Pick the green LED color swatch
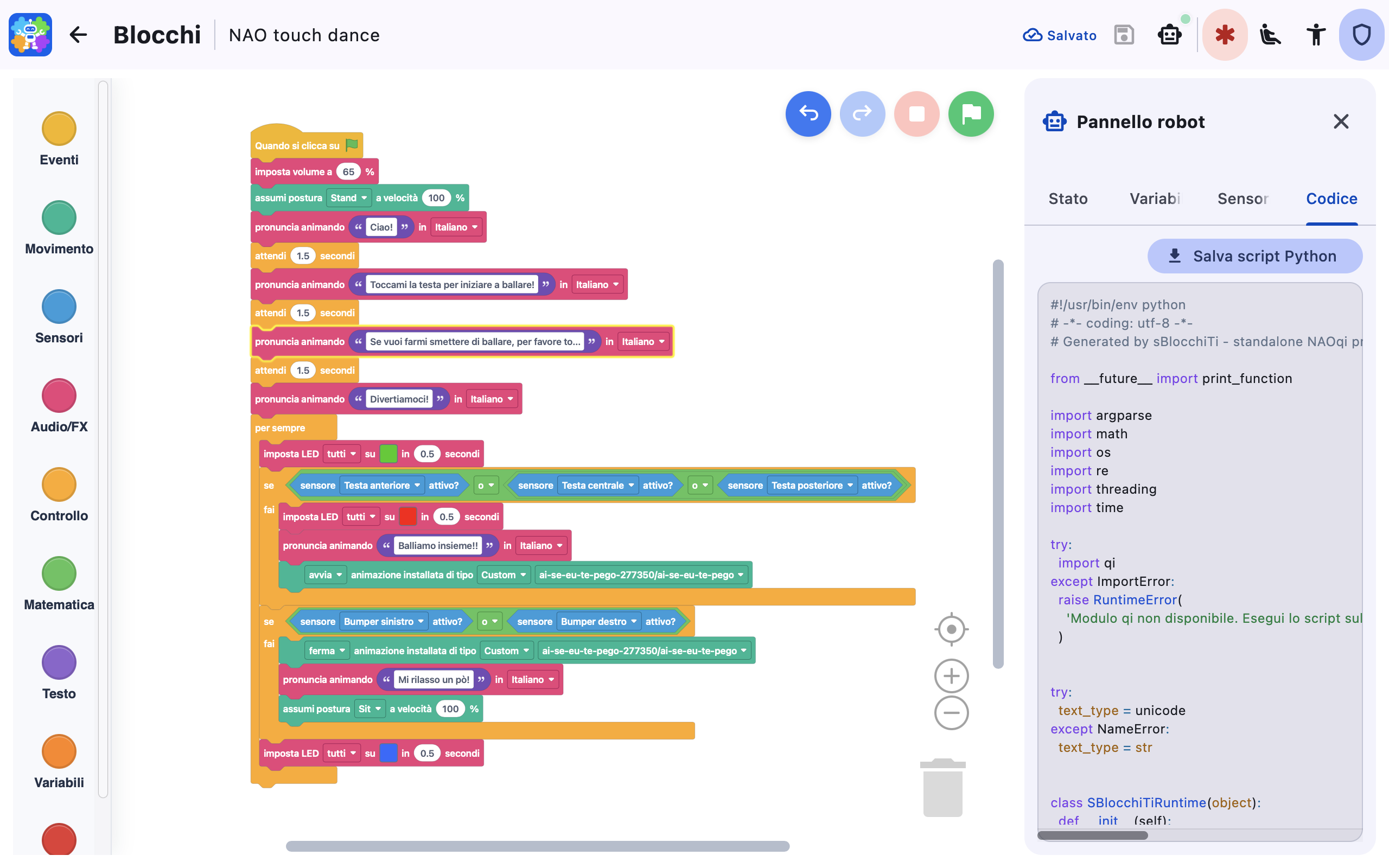The width and height of the screenshot is (1389, 868). pyautogui.click(x=388, y=454)
